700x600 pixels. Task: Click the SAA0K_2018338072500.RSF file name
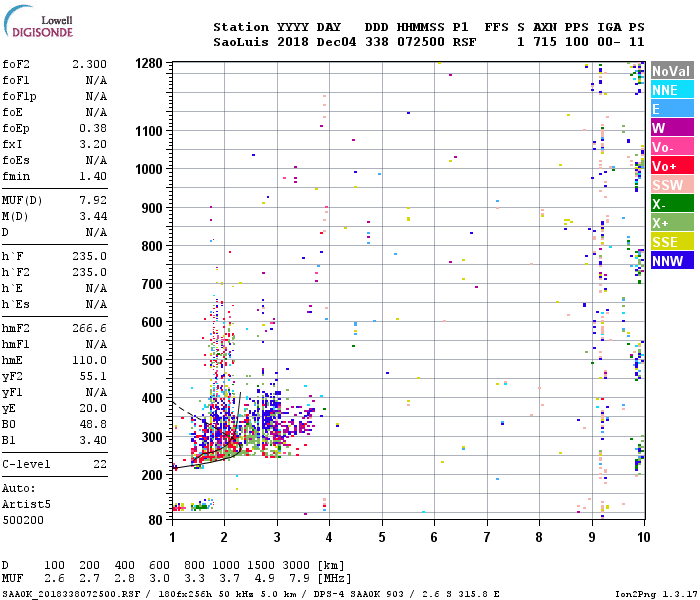(x=71, y=595)
